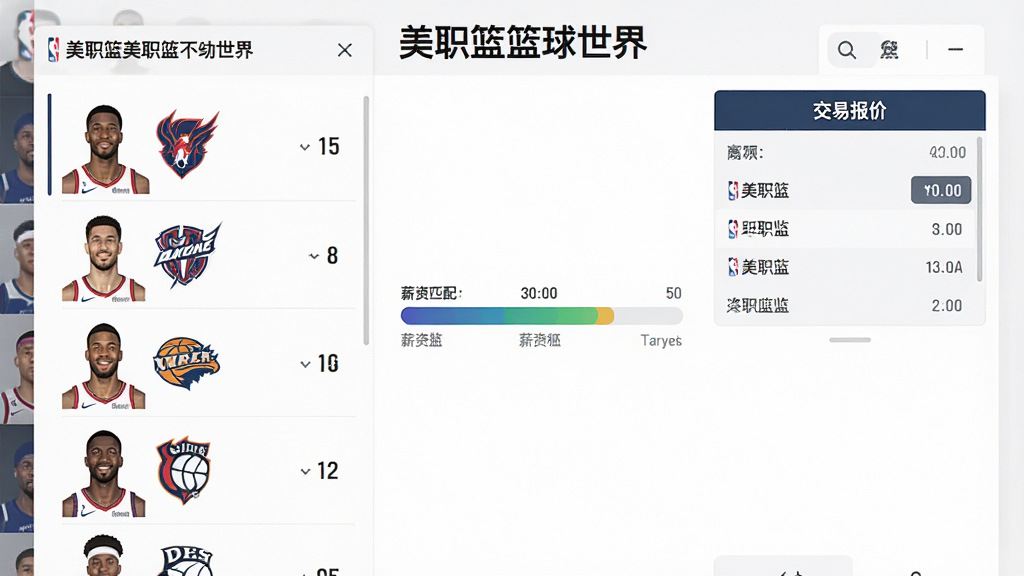Click the NBA logo in panel header
1024x576 pixels.
coord(54,50)
